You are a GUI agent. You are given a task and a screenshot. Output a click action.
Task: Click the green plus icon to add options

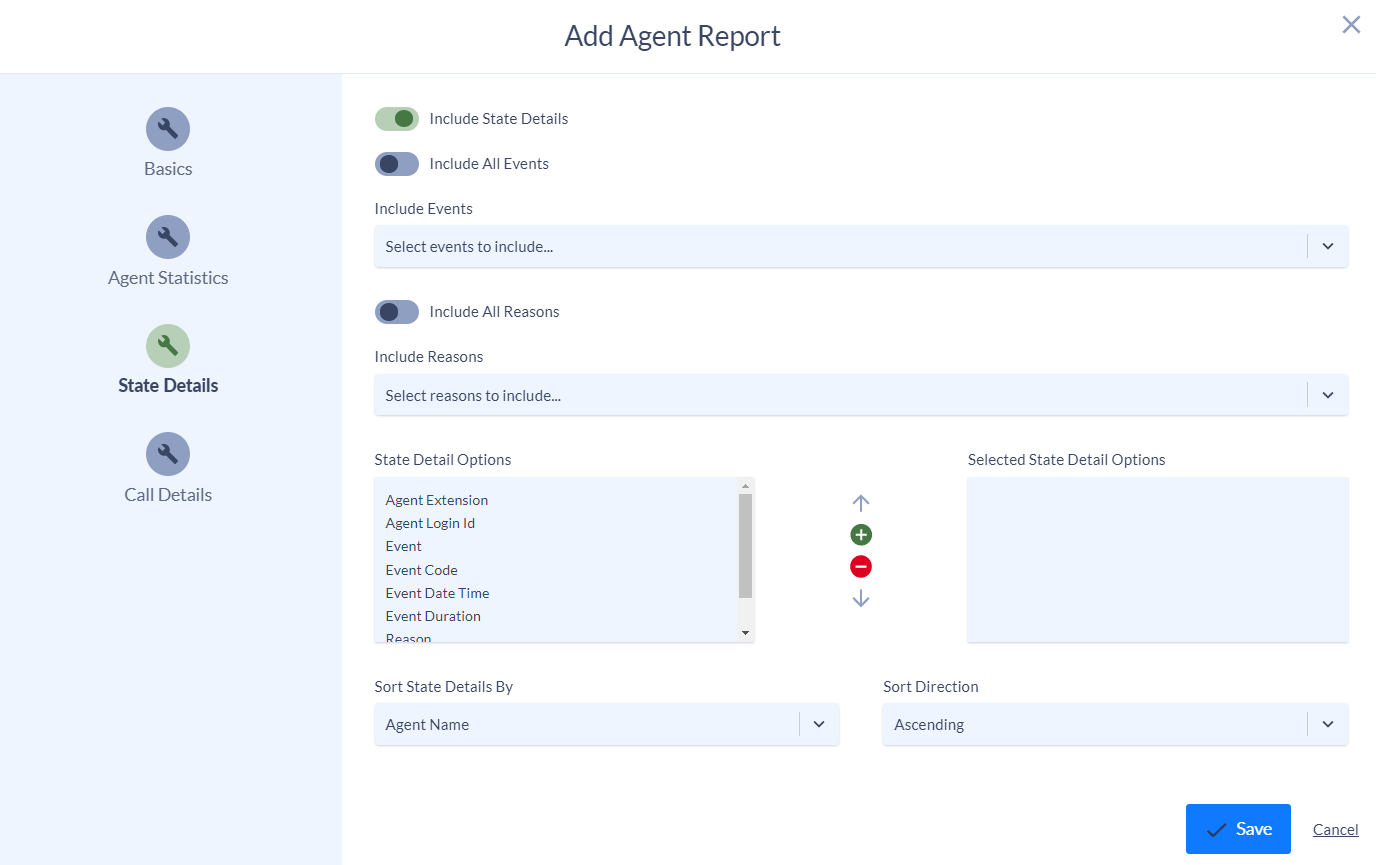coord(861,534)
